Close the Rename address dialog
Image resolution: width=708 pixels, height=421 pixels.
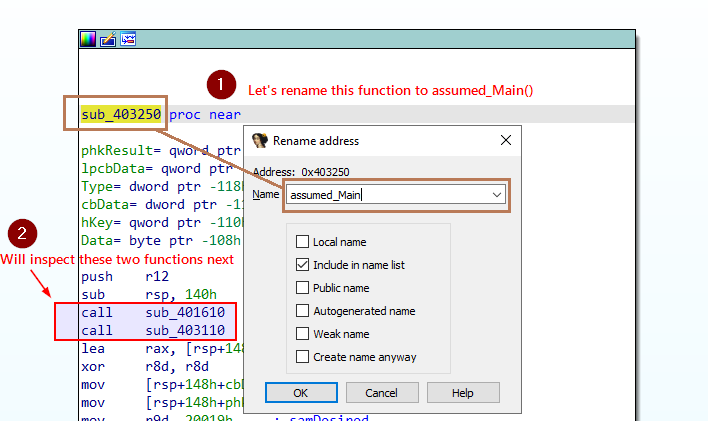click(506, 140)
